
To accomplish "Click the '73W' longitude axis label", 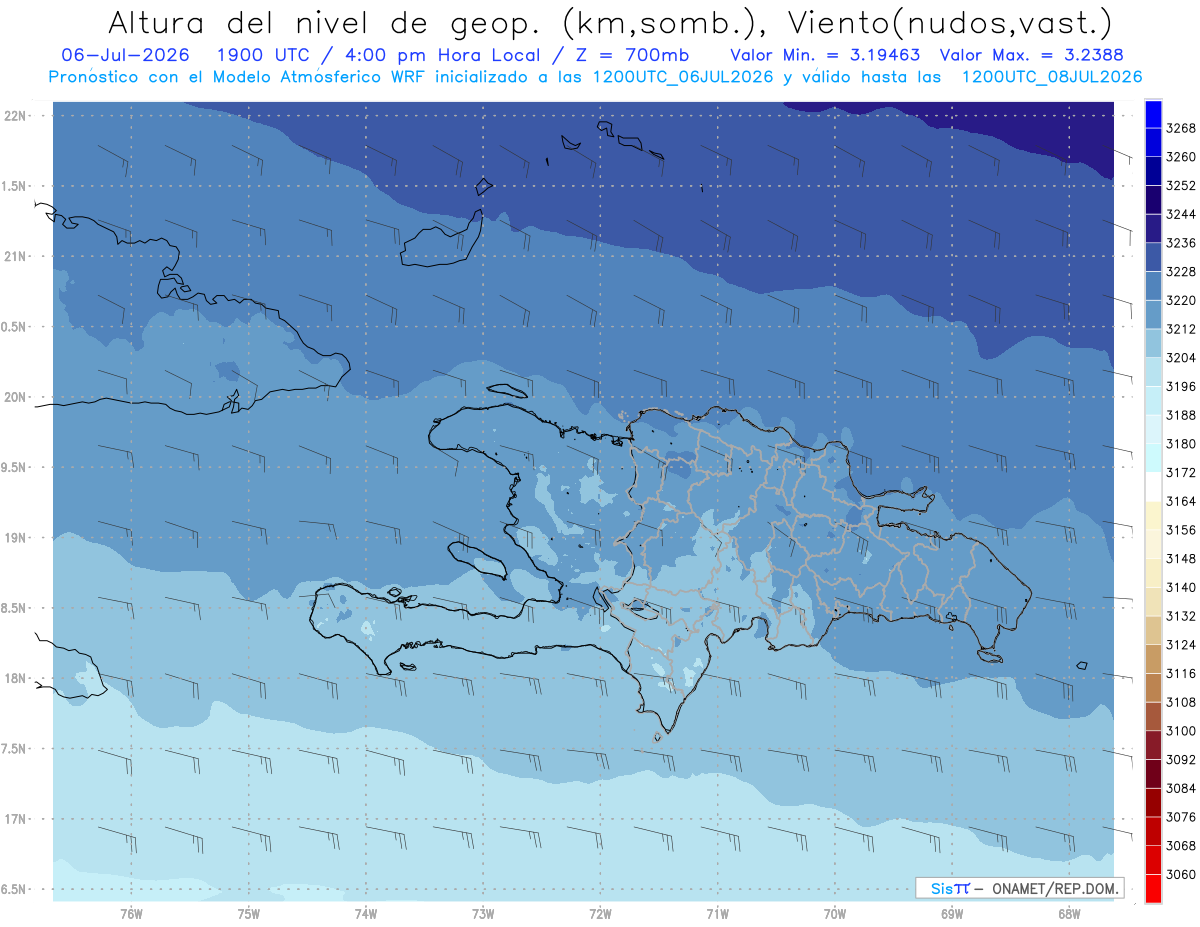I will (483, 913).
